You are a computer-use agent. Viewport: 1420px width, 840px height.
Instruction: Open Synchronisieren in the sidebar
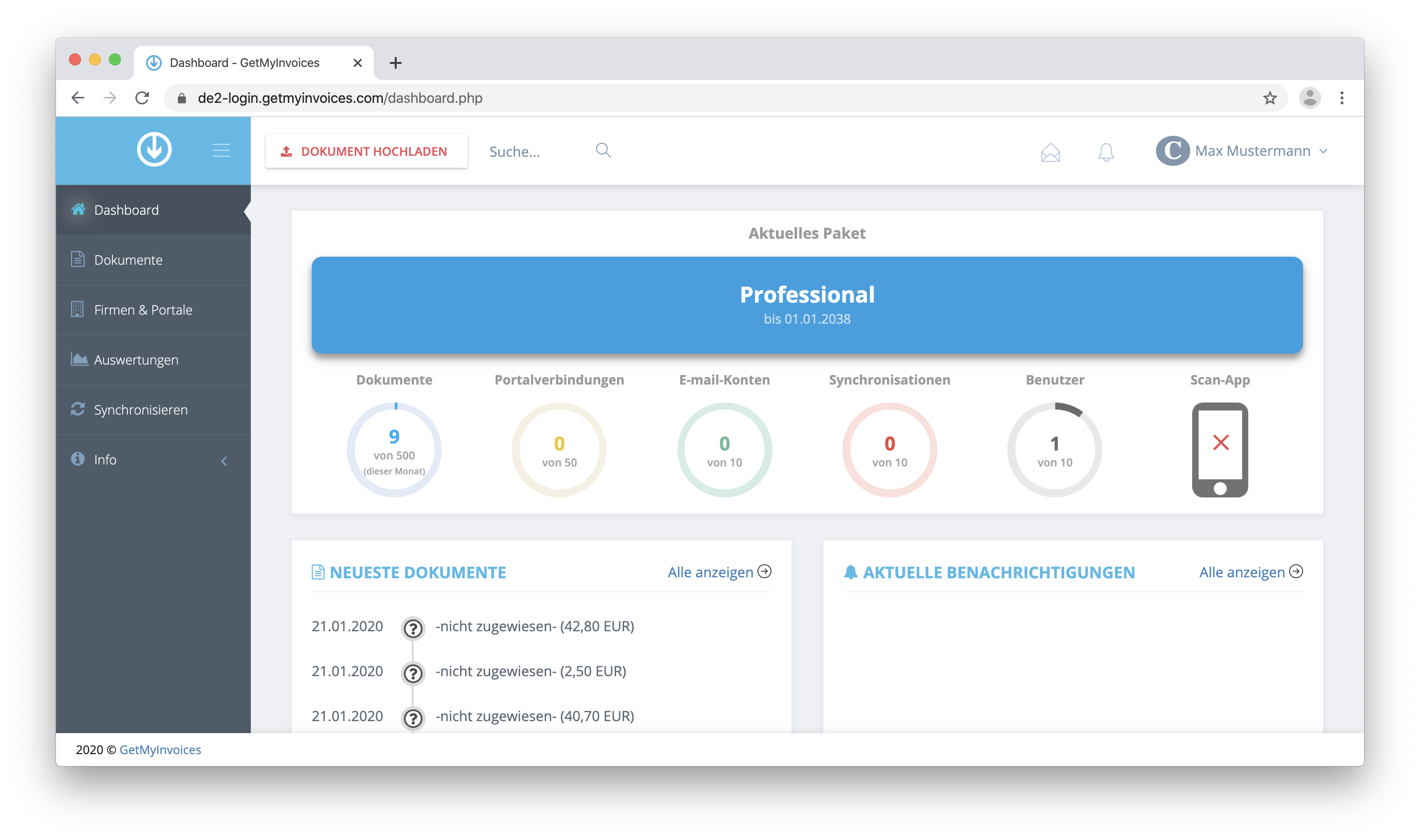tap(140, 409)
